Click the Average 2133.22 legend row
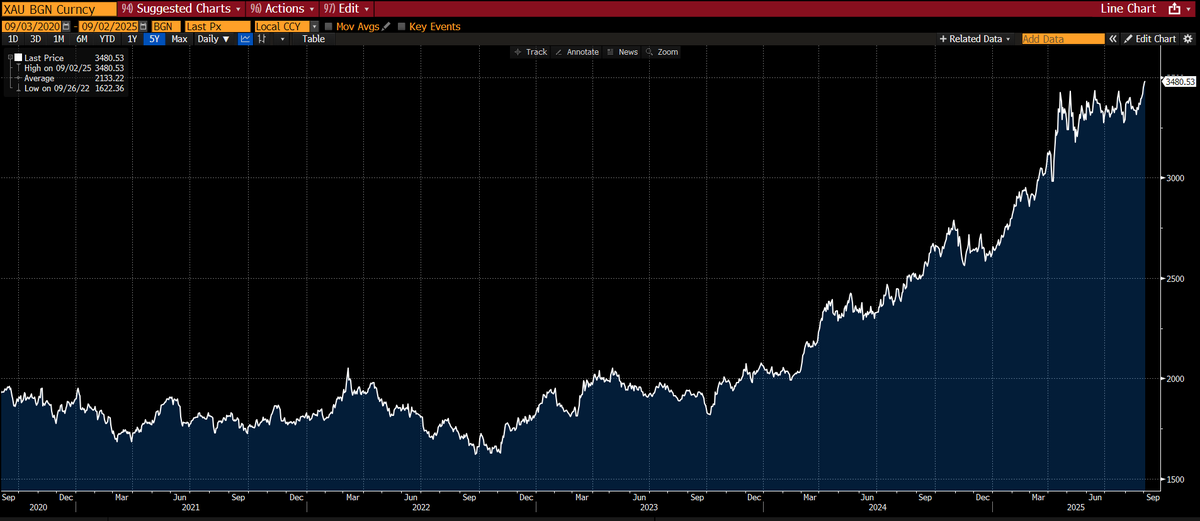The height and width of the screenshot is (521, 1200). click(72, 78)
